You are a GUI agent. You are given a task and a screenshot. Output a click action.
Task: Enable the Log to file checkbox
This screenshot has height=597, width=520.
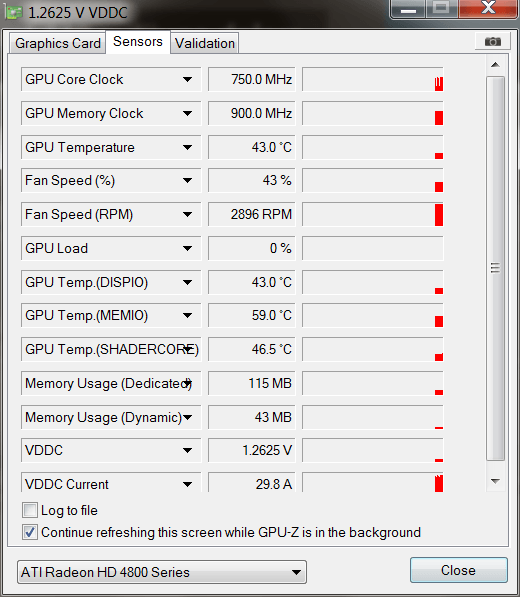(x=30, y=510)
